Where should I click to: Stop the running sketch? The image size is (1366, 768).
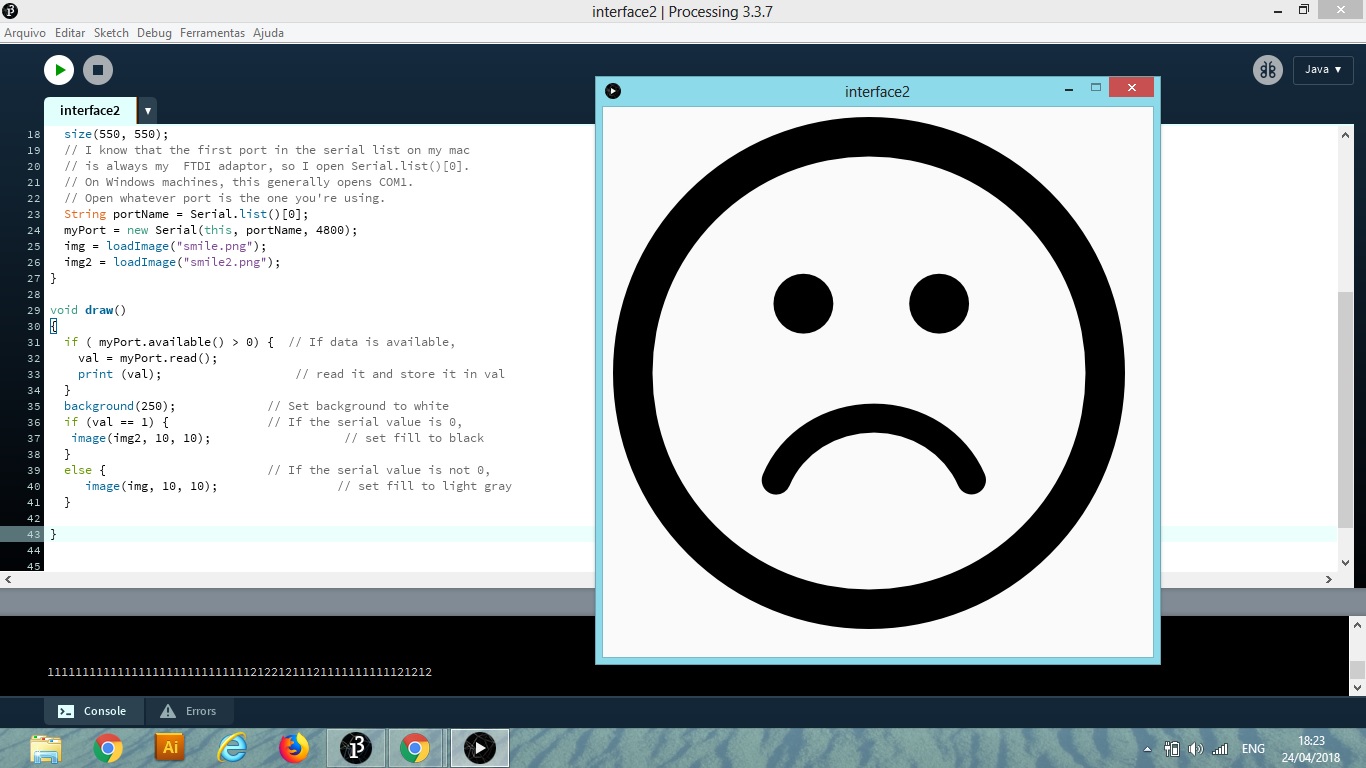pos(97,70)
